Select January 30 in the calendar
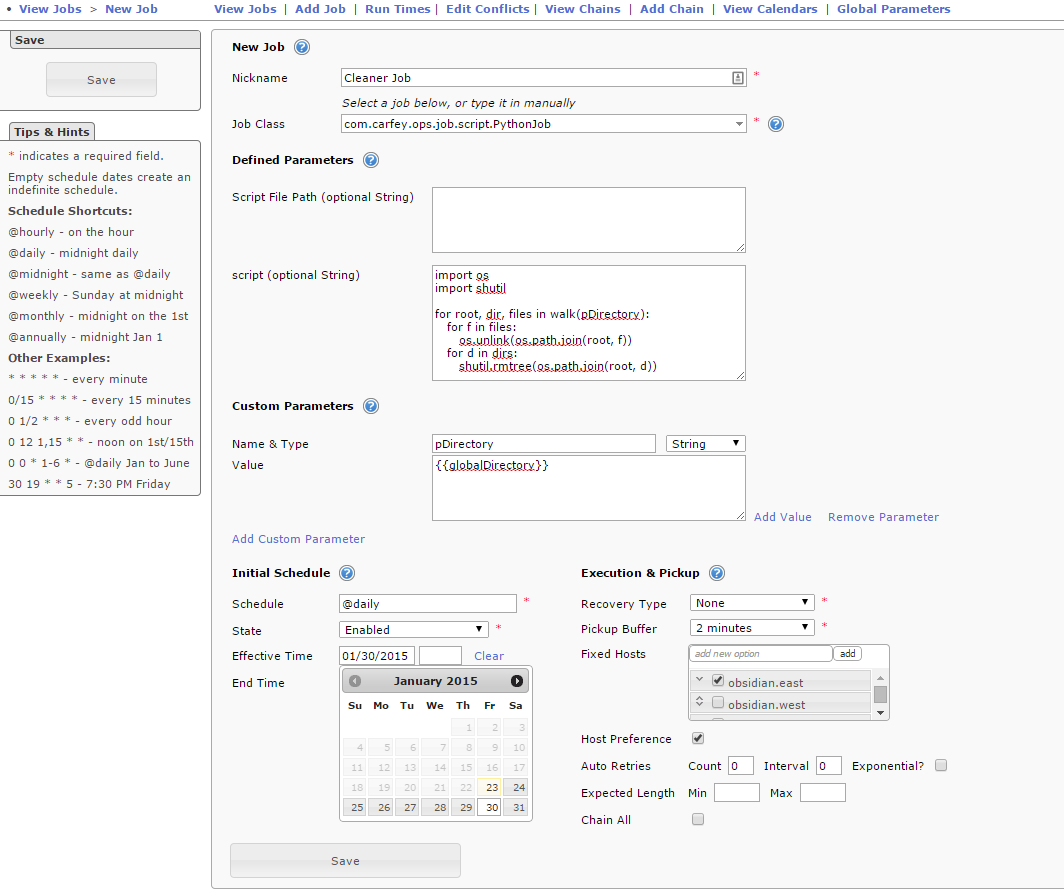The image size is (1064, 889). click(489, 807)
